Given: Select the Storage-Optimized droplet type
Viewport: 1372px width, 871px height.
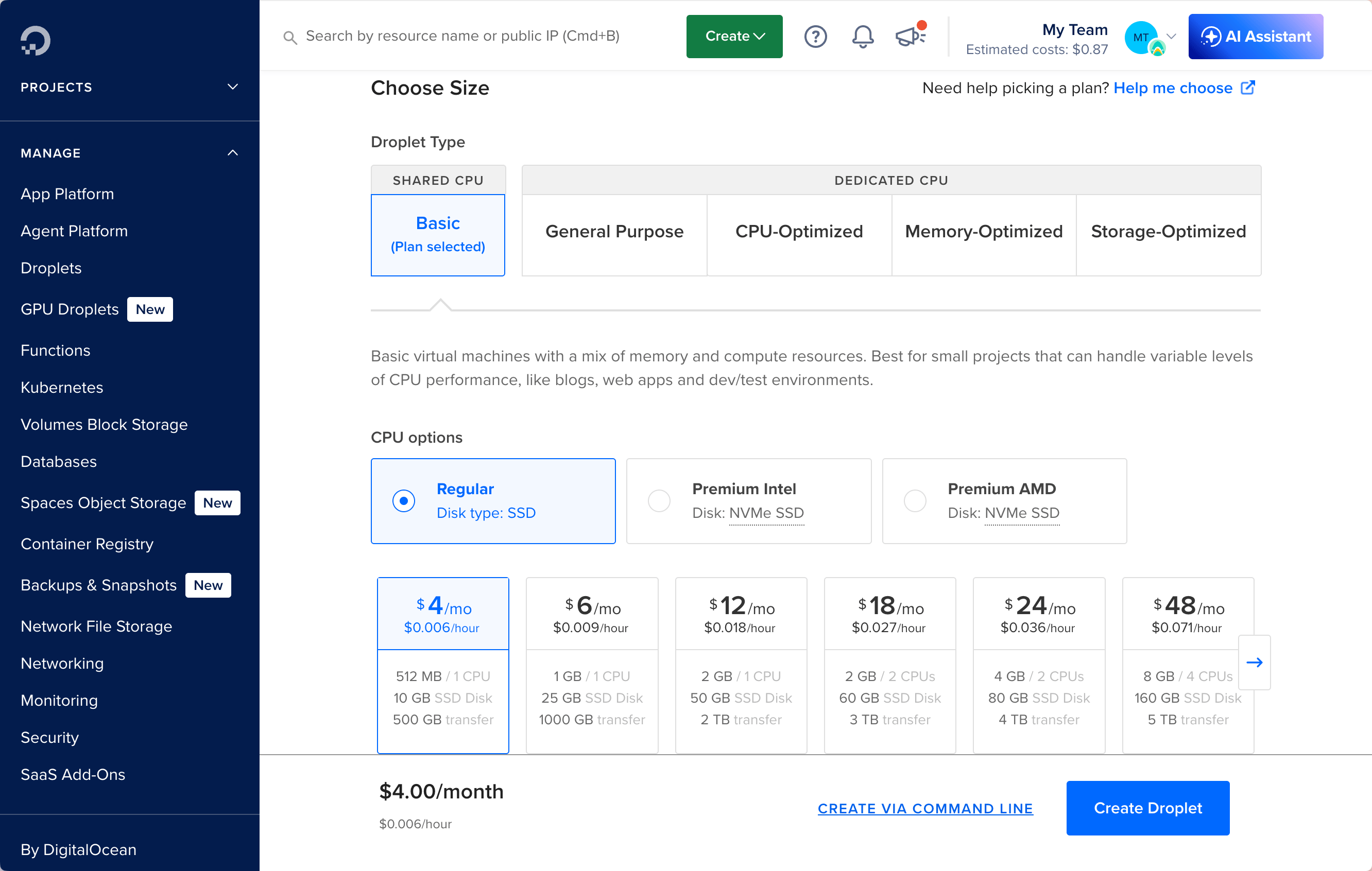Looking at the screenshot, I should point(1168,235).
